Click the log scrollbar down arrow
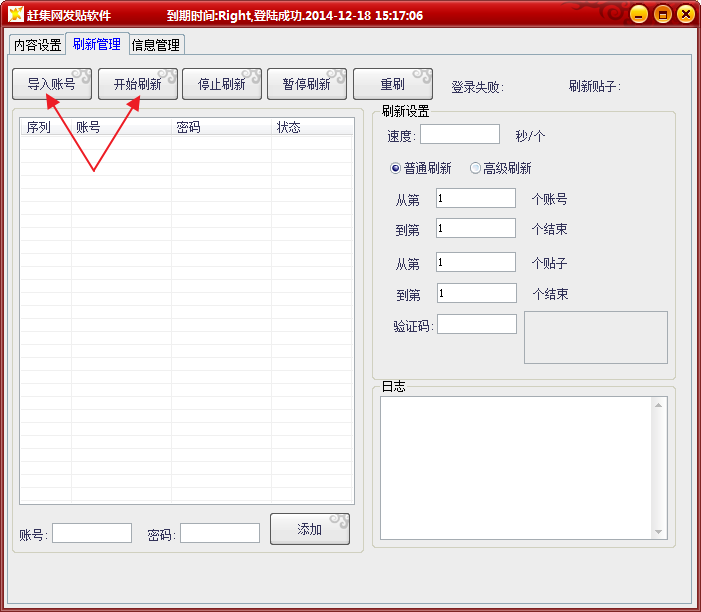The height and width of the screenshot is (612, 701). click(659, 532)
